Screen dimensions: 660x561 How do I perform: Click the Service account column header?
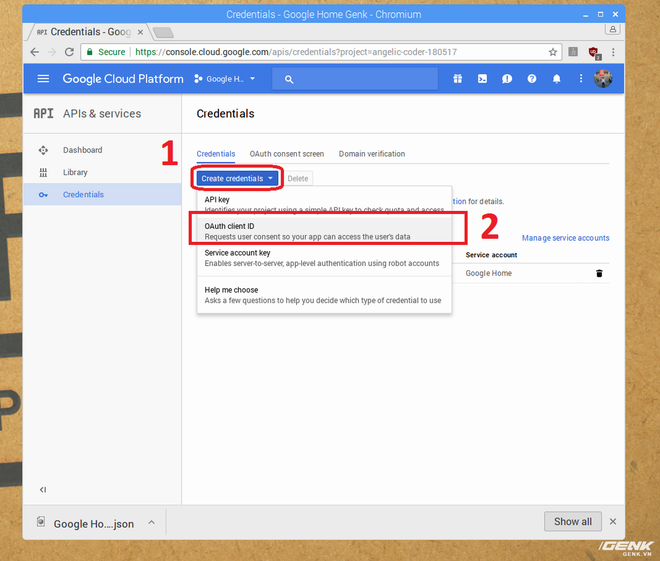click(491, 255)
